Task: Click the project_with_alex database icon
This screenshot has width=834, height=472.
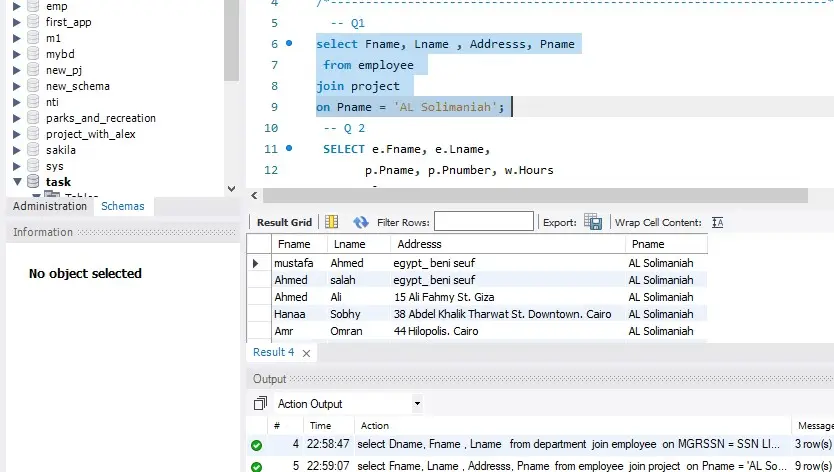Action: pyautogui.click(x=33, y=134)
